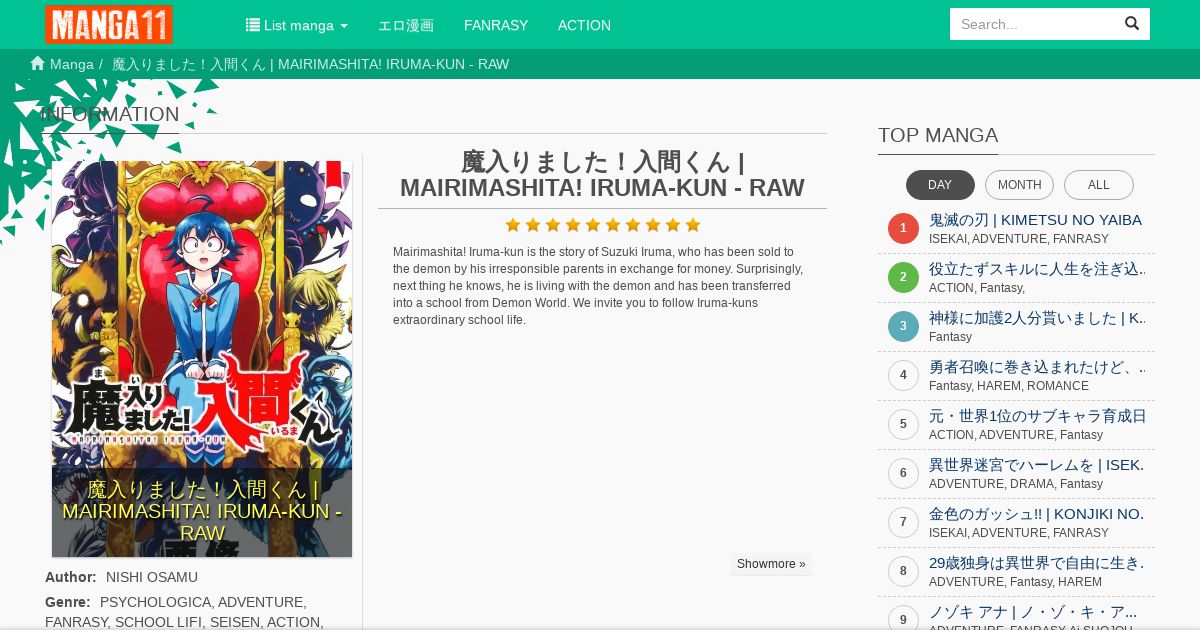Click the MANGA11 site logo
Image resolution: width=1200 pixels, height=630 pixels.
pos(109,24)
